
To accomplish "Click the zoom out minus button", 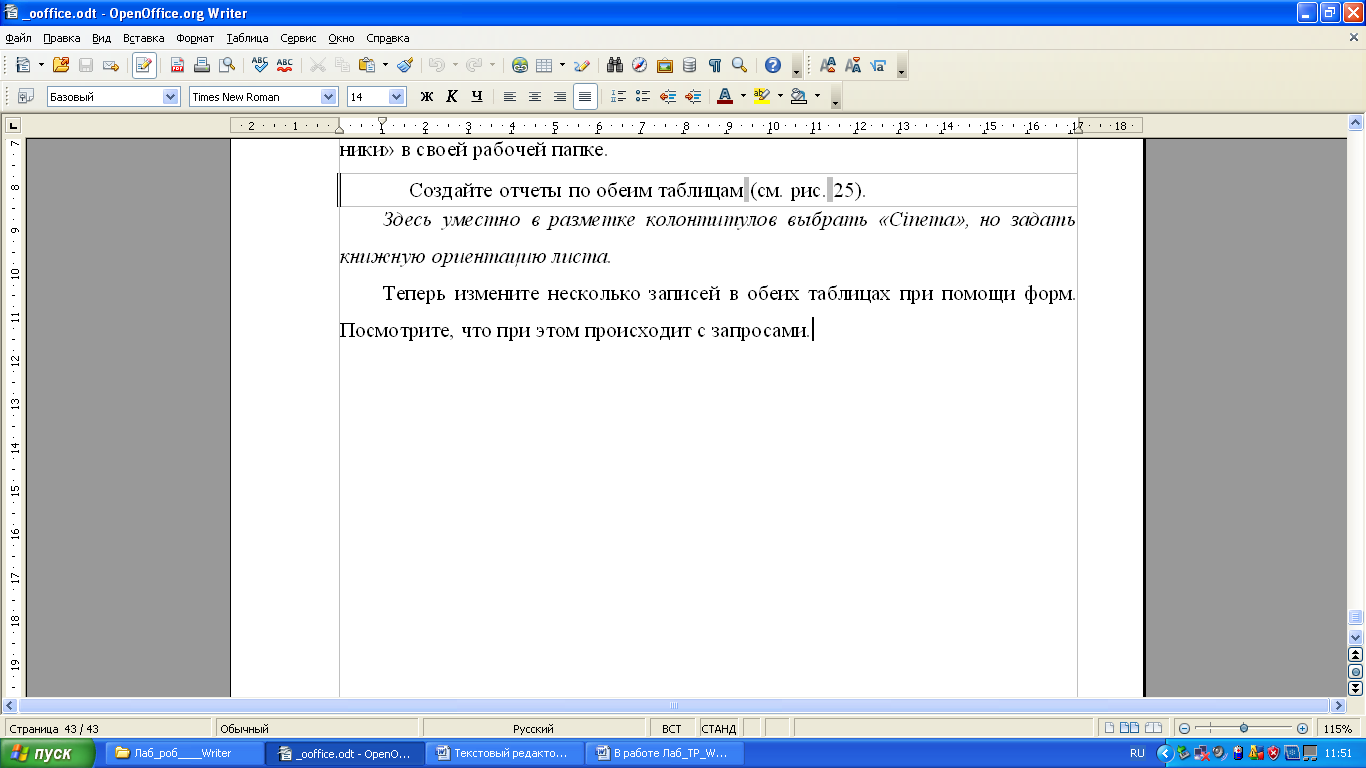I will coord(1184,729).
